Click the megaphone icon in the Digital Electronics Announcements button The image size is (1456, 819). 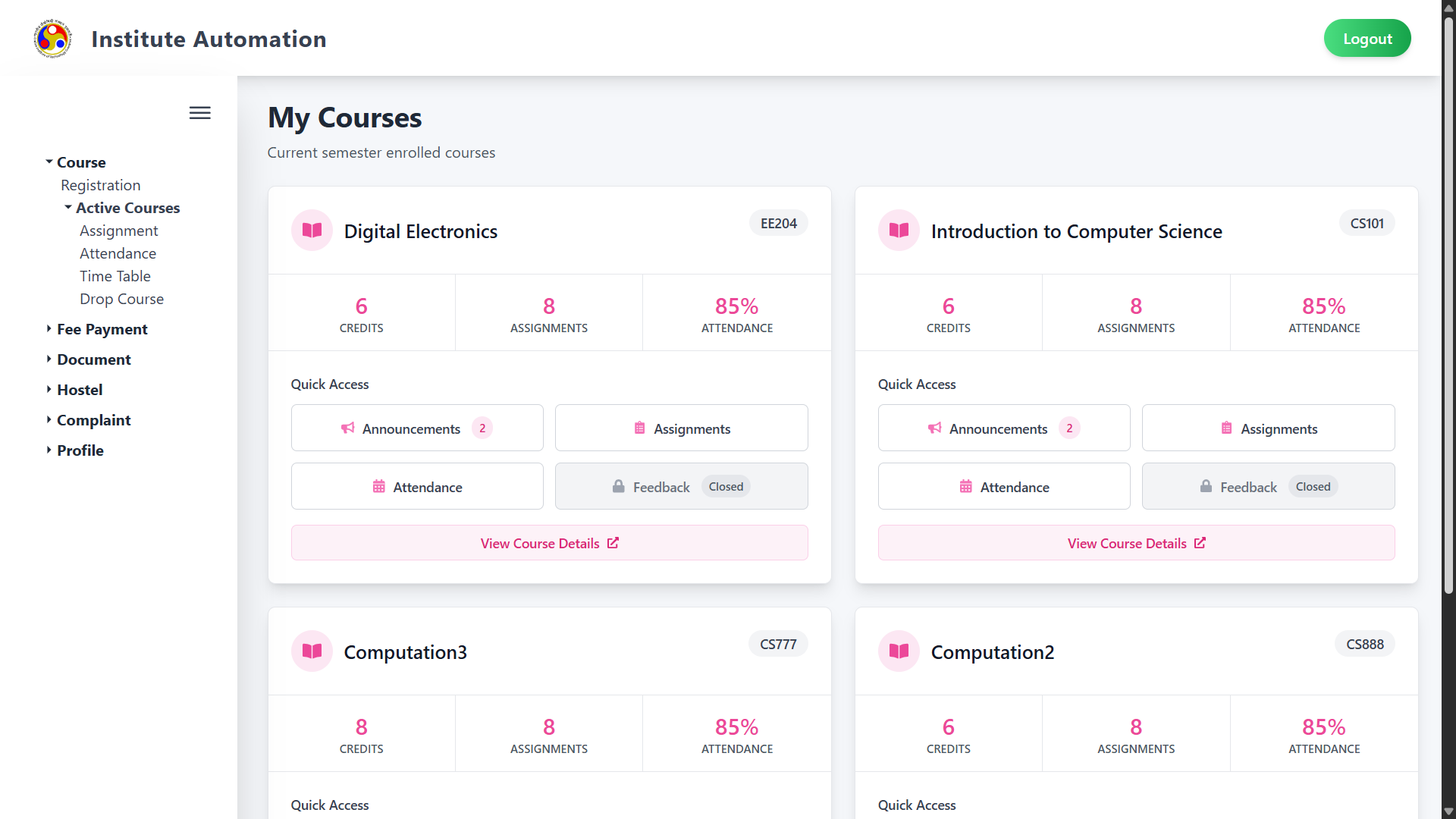coord(348,428)
